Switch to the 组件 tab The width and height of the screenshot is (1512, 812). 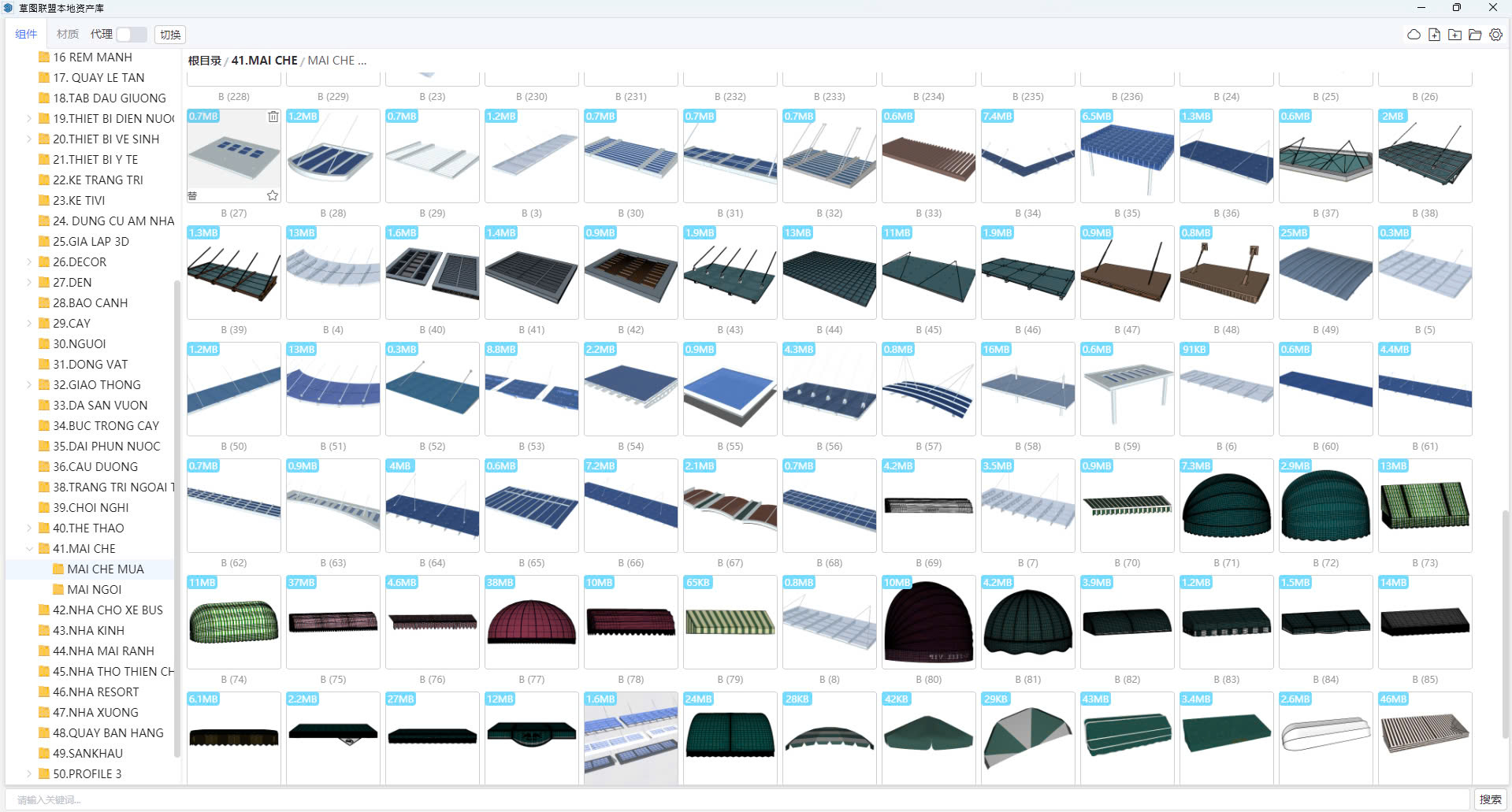(x=26, y=35)
